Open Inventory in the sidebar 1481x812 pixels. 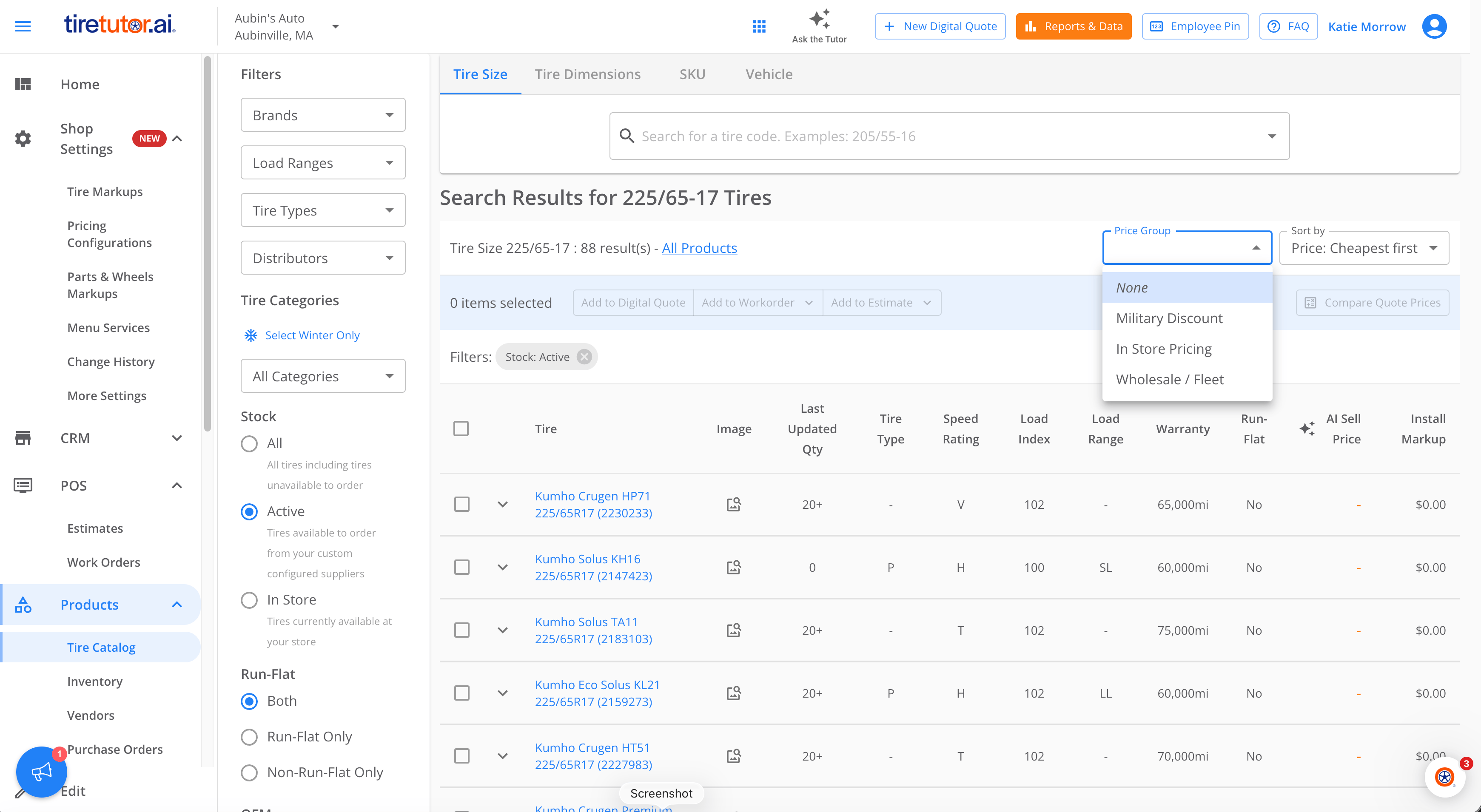95,681
